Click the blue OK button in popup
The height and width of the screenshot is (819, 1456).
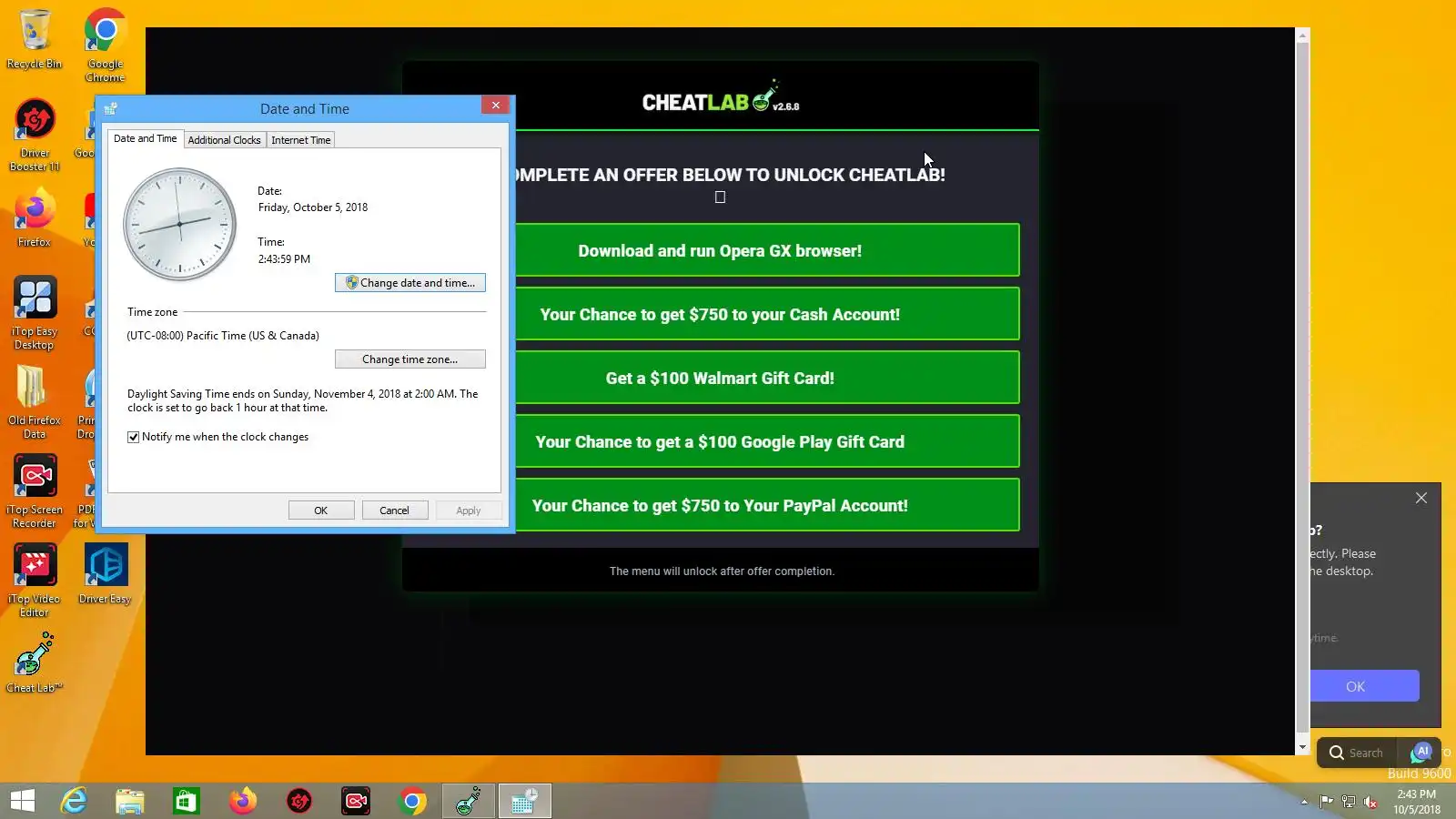point(1365,686)
